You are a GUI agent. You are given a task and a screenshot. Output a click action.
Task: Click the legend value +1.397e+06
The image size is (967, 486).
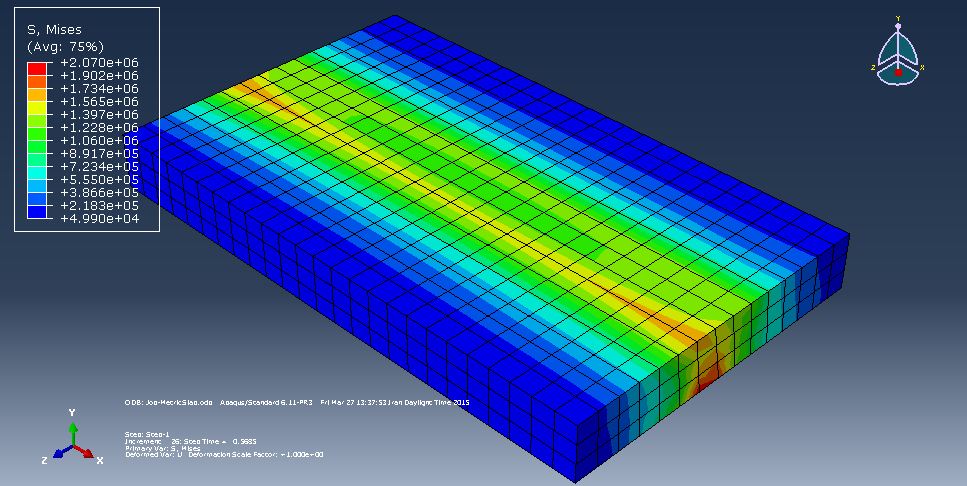point(99,115)
